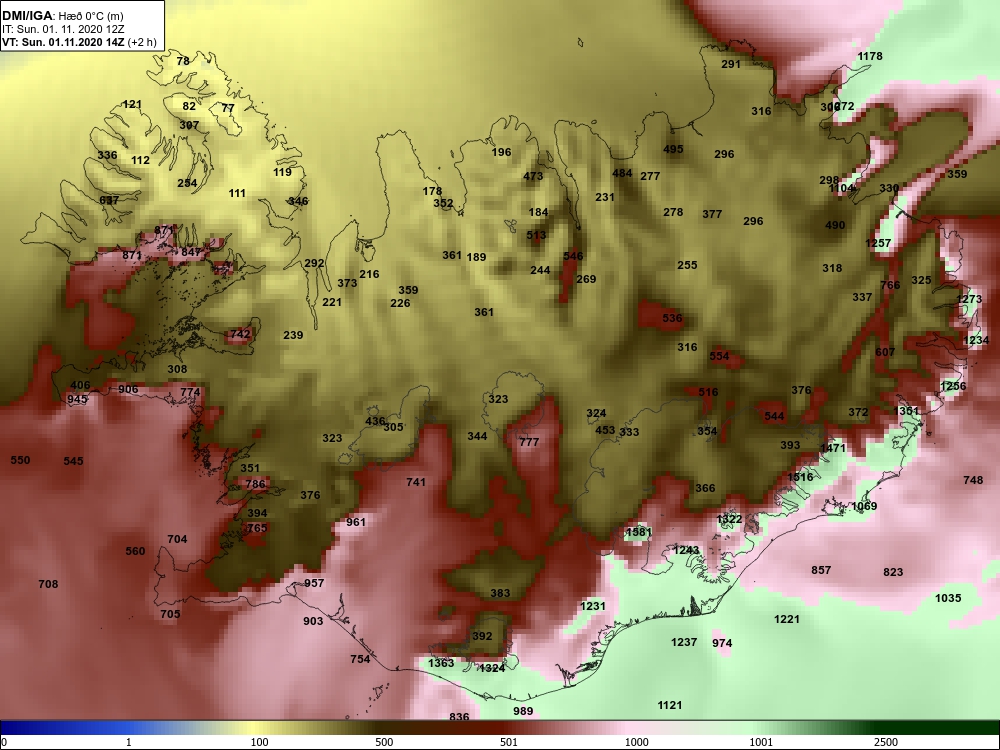
Task: Click the map value 1581
Action: 639,532
